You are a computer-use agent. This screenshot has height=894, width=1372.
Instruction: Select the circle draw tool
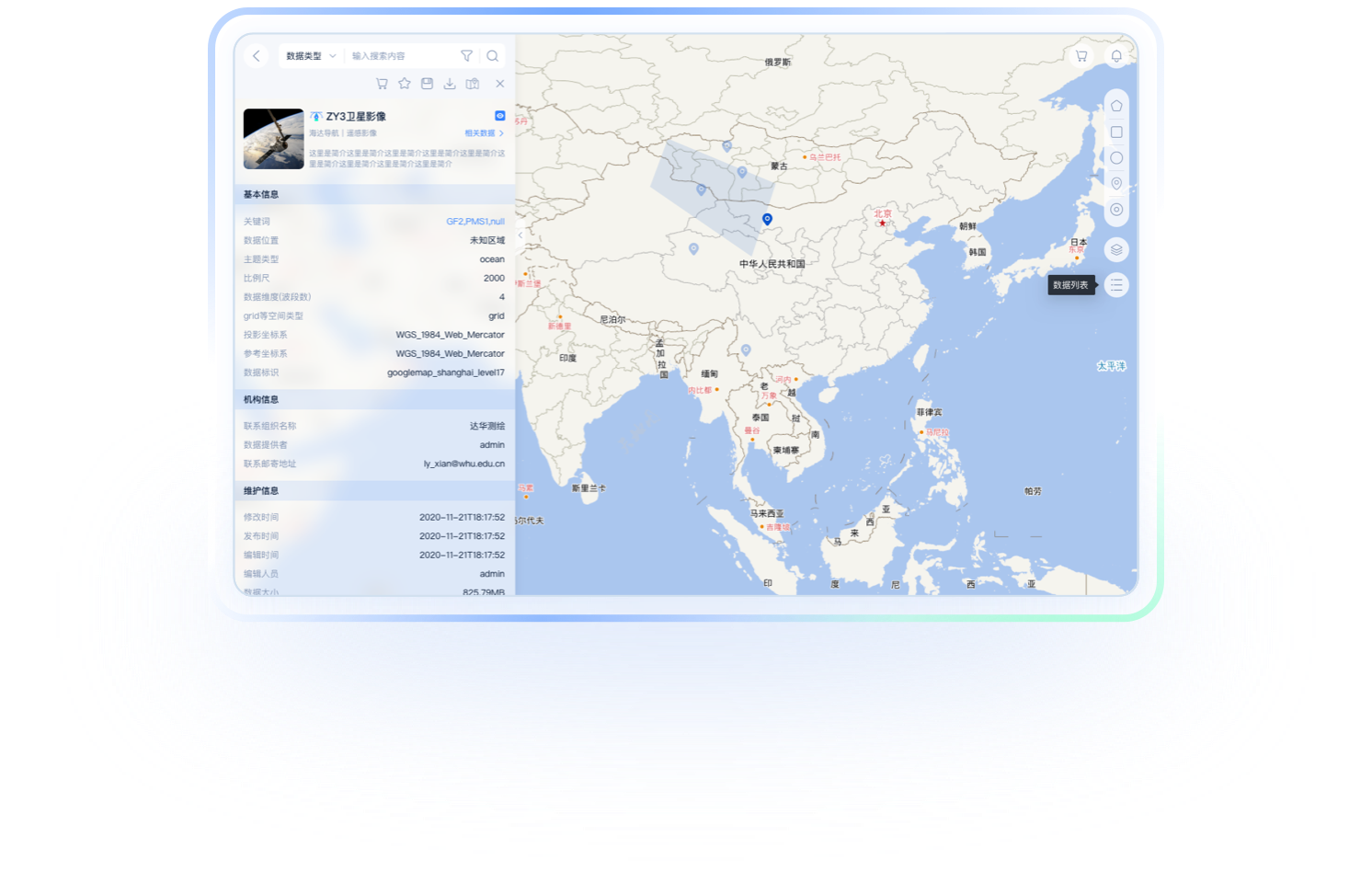tap(1116, 158)
